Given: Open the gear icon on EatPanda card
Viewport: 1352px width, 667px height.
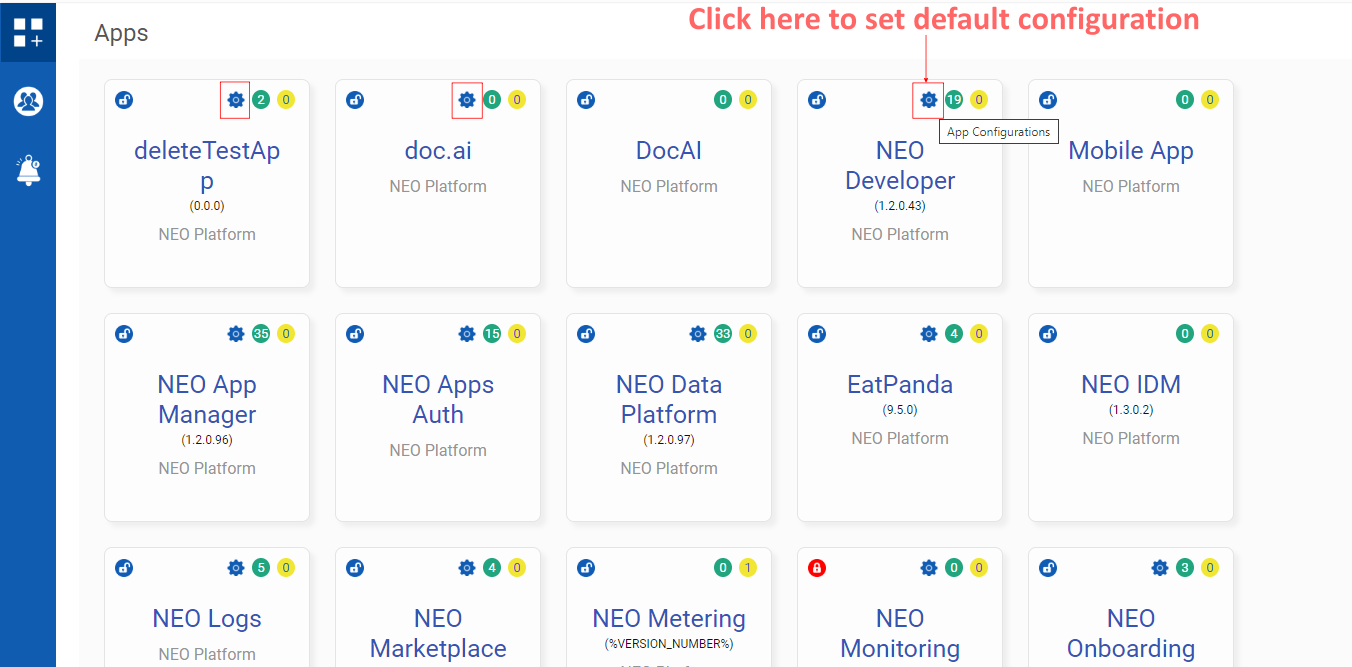Looking at the screenshot, I should (x=929, y=333).
